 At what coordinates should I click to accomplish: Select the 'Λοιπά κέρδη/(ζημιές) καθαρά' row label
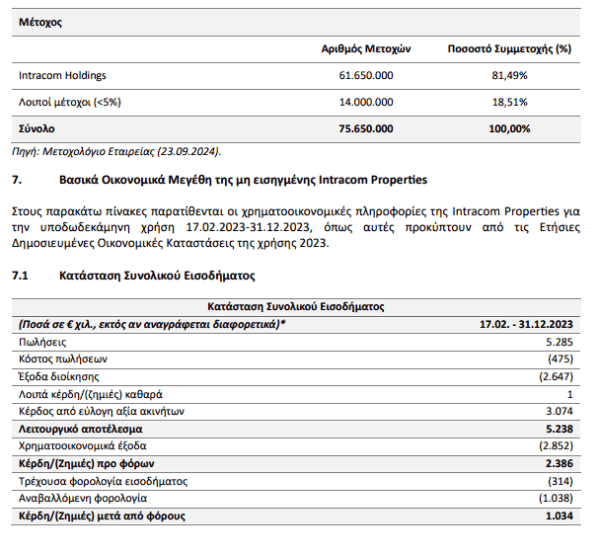(x=91, y=394)
